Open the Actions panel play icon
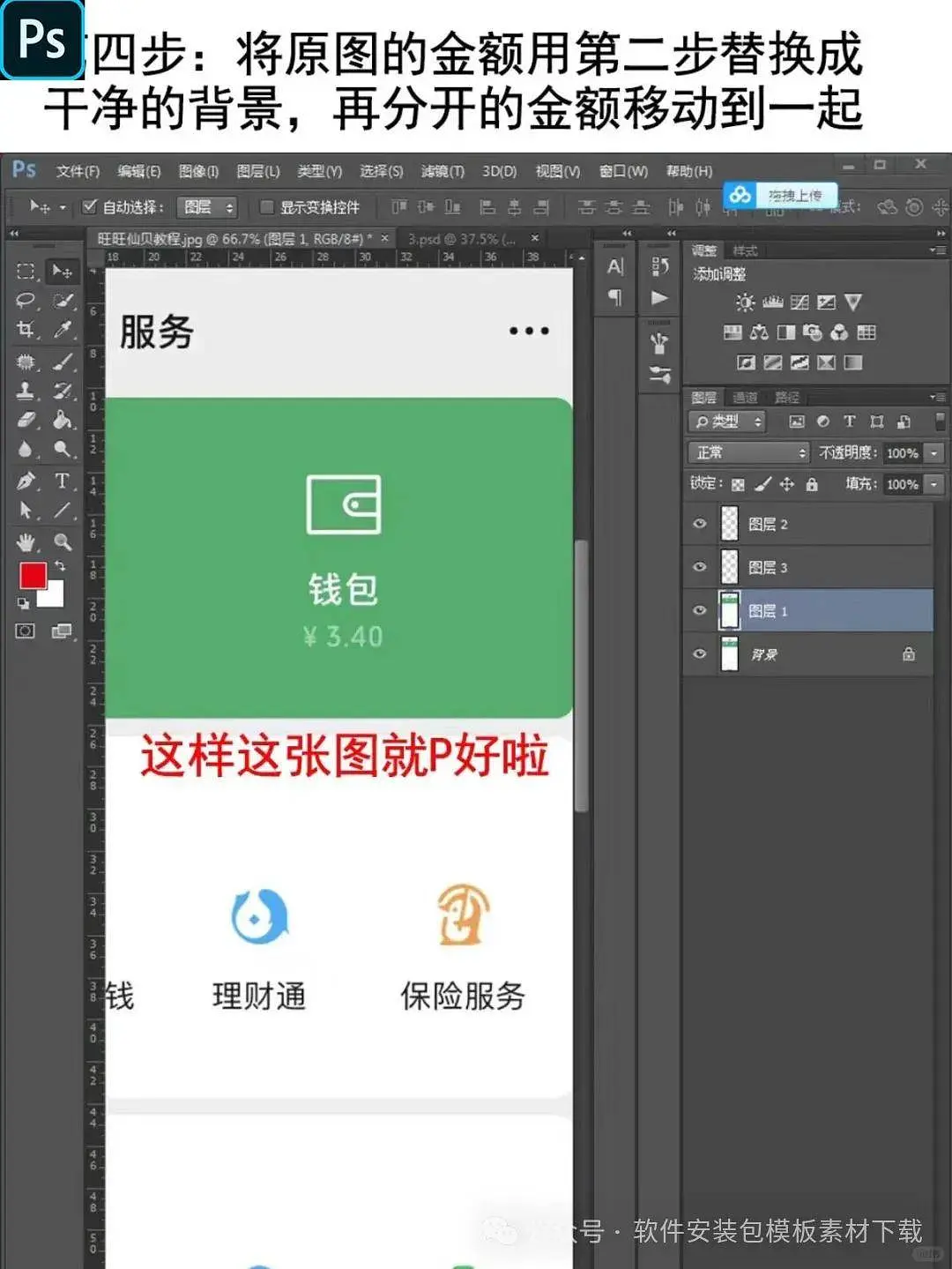This screenshot has height=1269, width=952. (x=659, y=297)
